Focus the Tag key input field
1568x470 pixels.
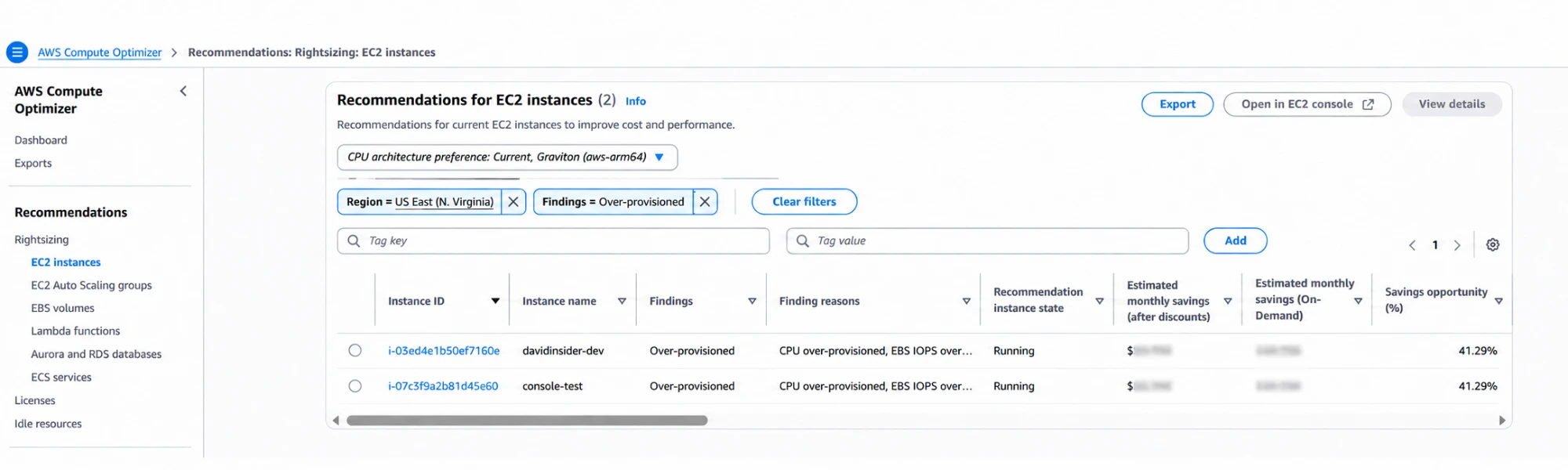(554, 240)
